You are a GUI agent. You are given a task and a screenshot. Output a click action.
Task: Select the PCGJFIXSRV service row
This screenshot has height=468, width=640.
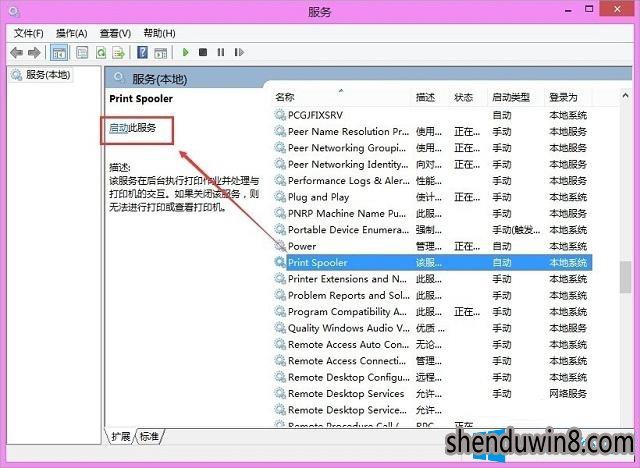click(x=433, y=115)
